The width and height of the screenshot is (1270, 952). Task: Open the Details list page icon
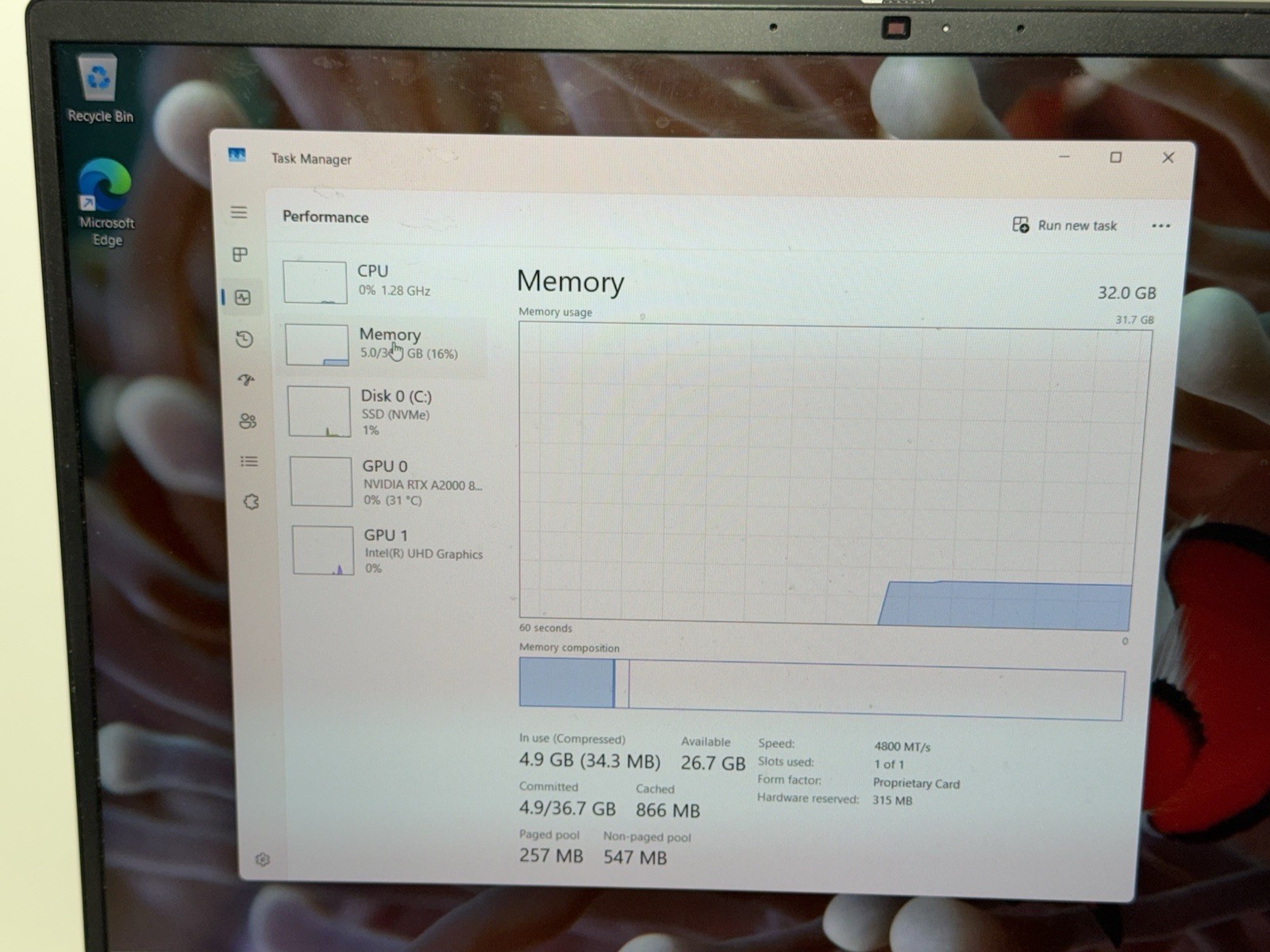tap(249, 461)
